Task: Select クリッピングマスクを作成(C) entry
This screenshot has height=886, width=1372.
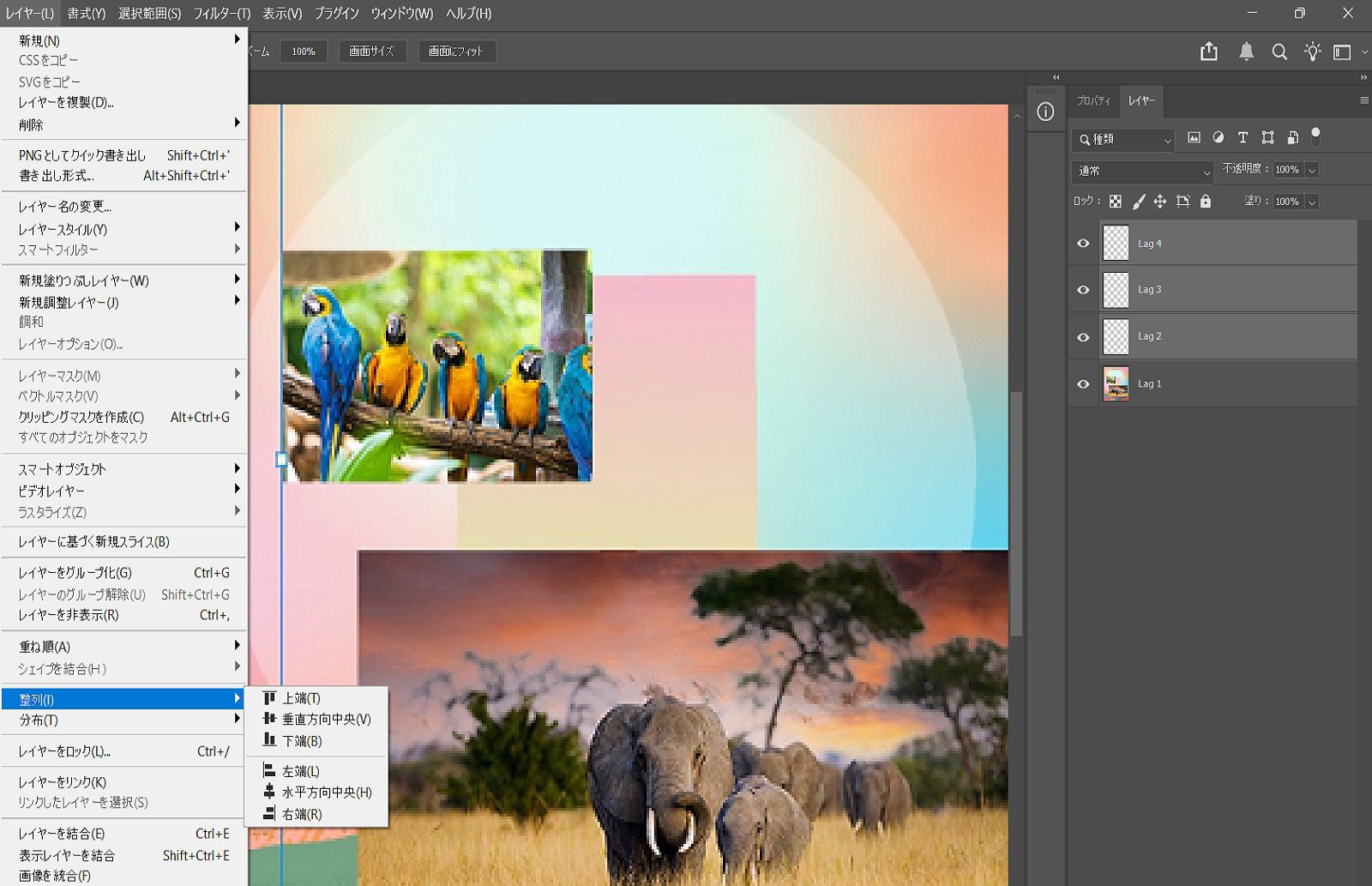Action: tap(124, 417)
